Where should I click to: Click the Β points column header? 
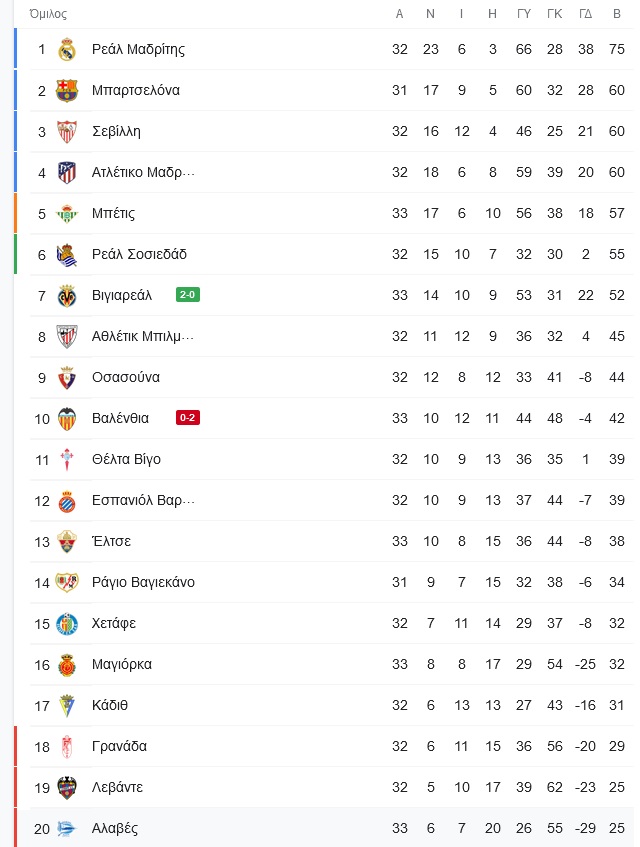coord(617,14)
